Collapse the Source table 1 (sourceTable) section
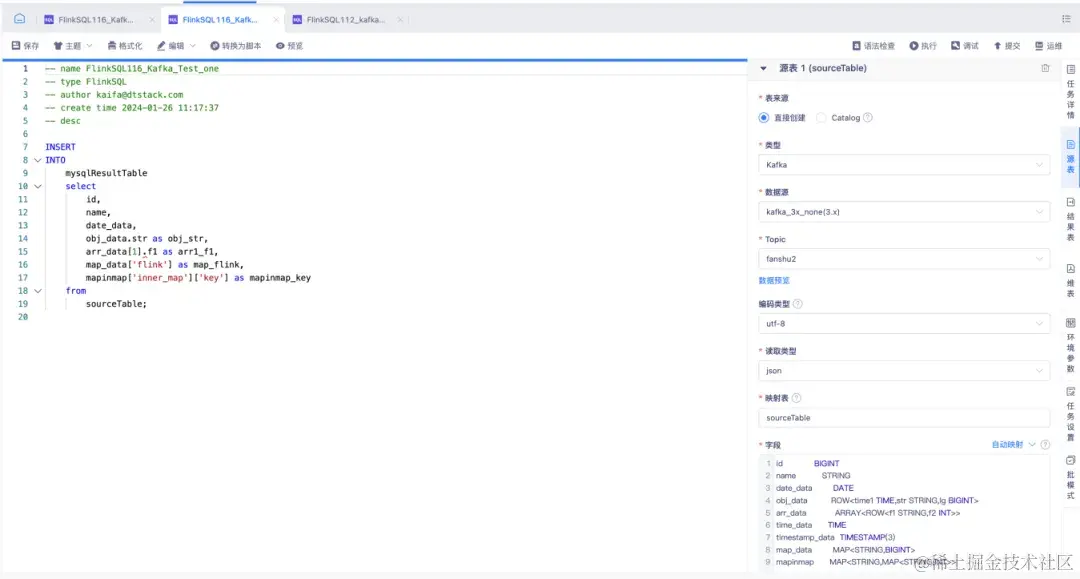The height and width of the screenshot is (579, 1080). [x=763, y=68]
